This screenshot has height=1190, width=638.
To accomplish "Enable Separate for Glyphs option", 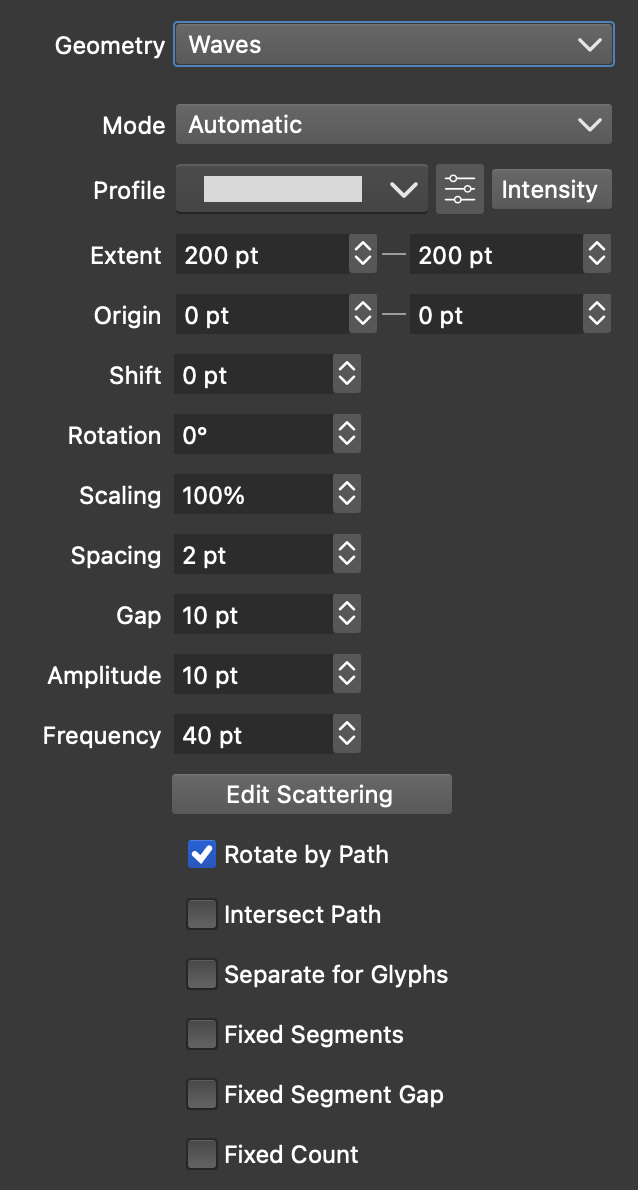I will [x=202, y=974].
